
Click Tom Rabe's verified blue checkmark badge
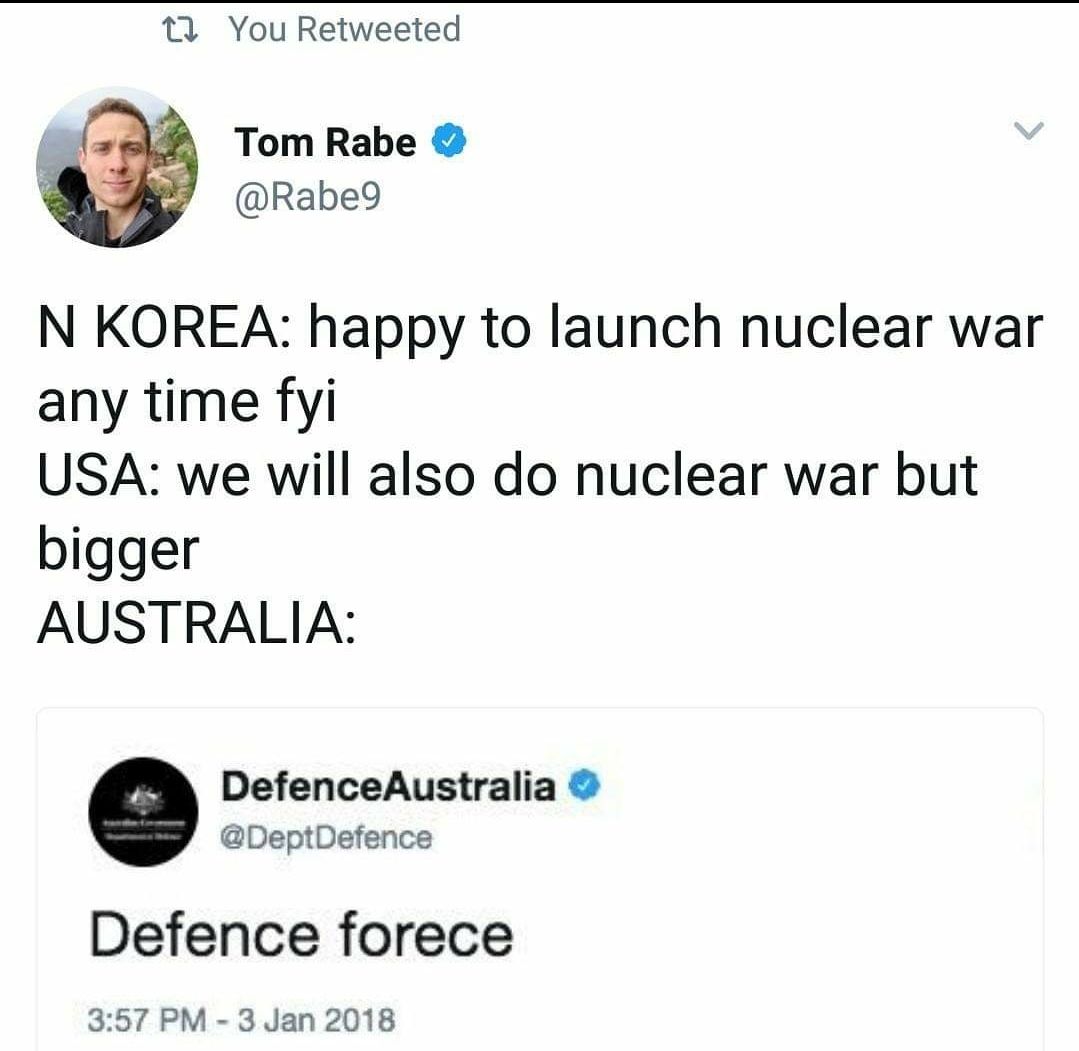click(x=447, y=141)
